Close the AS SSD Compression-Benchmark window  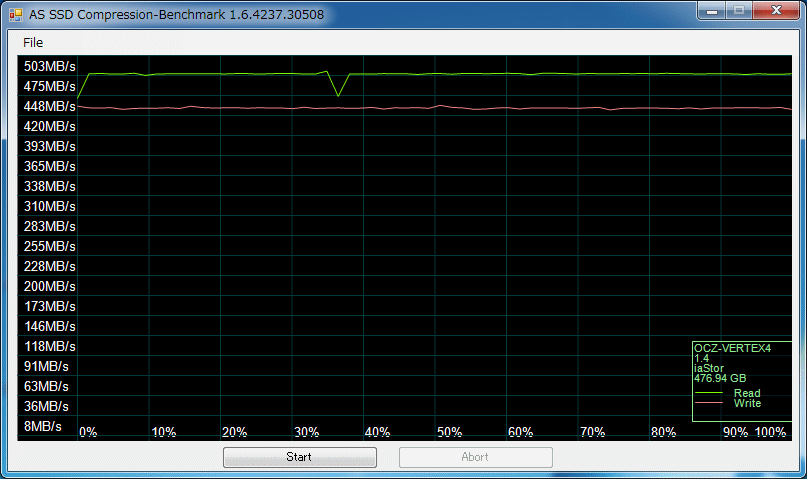(776, 11)
